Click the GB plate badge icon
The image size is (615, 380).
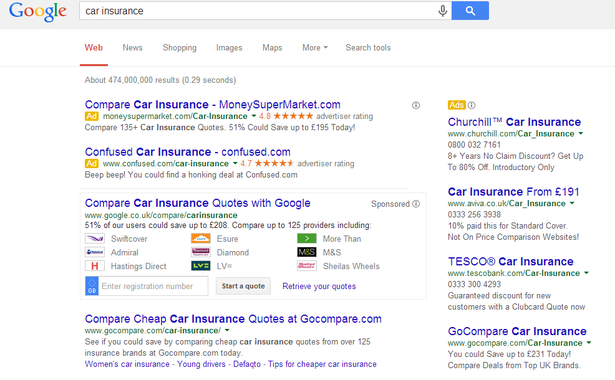pyautogui.click(x=92, y=286)
